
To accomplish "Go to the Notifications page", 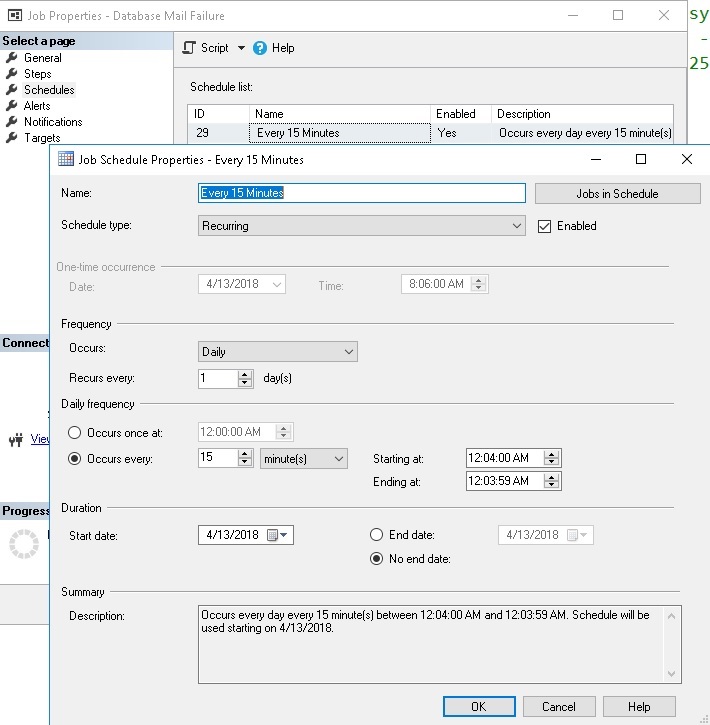I will coord(53,122).
